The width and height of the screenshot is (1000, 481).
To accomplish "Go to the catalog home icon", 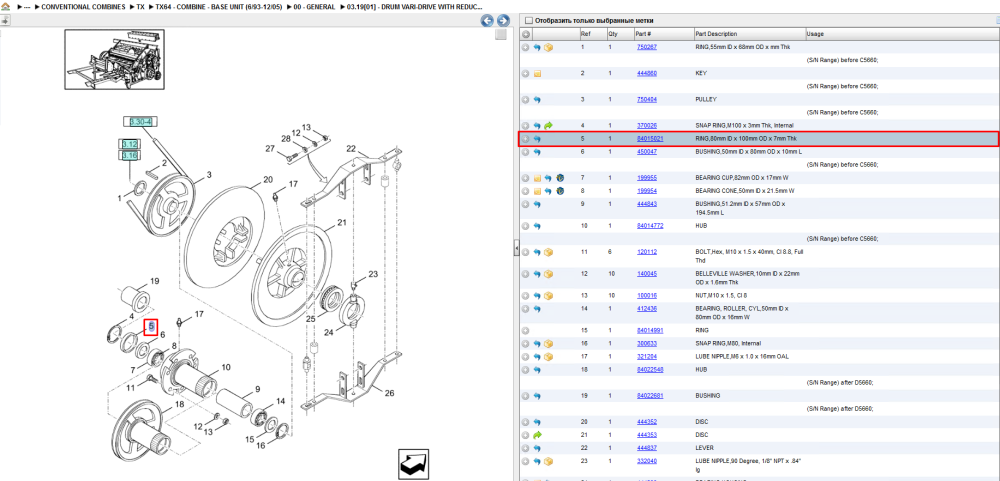I will [6, 6].
